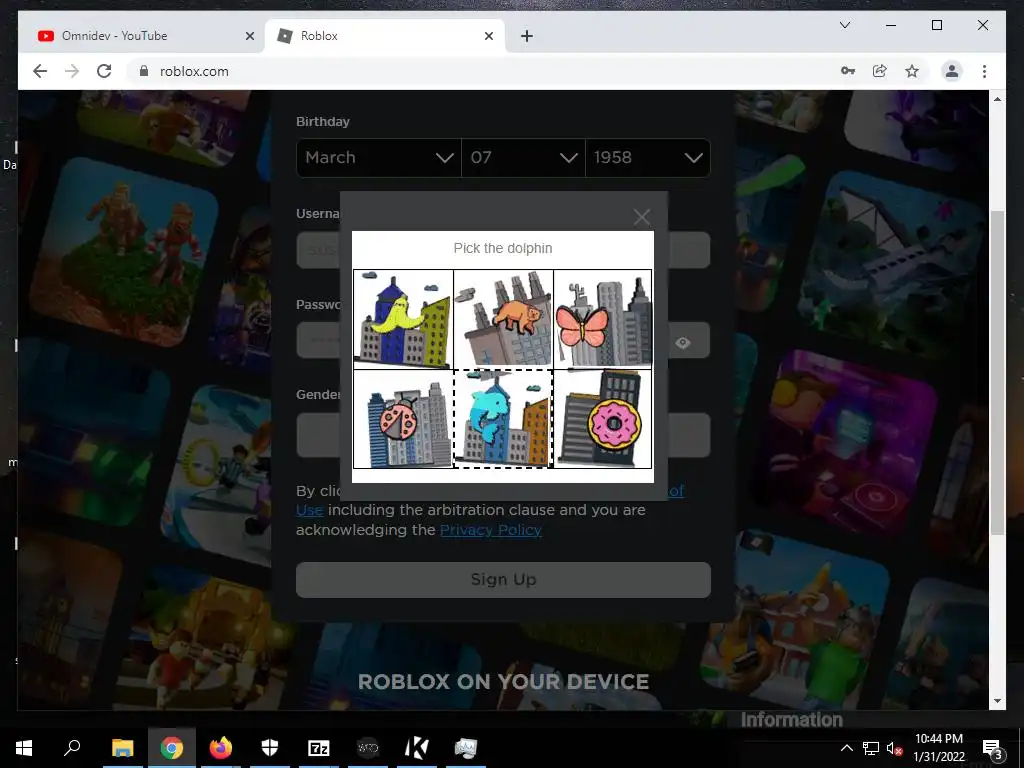The height and width of the screenshot is (768, 1024).
Task: Open the taskbar clock showing 10:44 PM
Action: [939, 748]
